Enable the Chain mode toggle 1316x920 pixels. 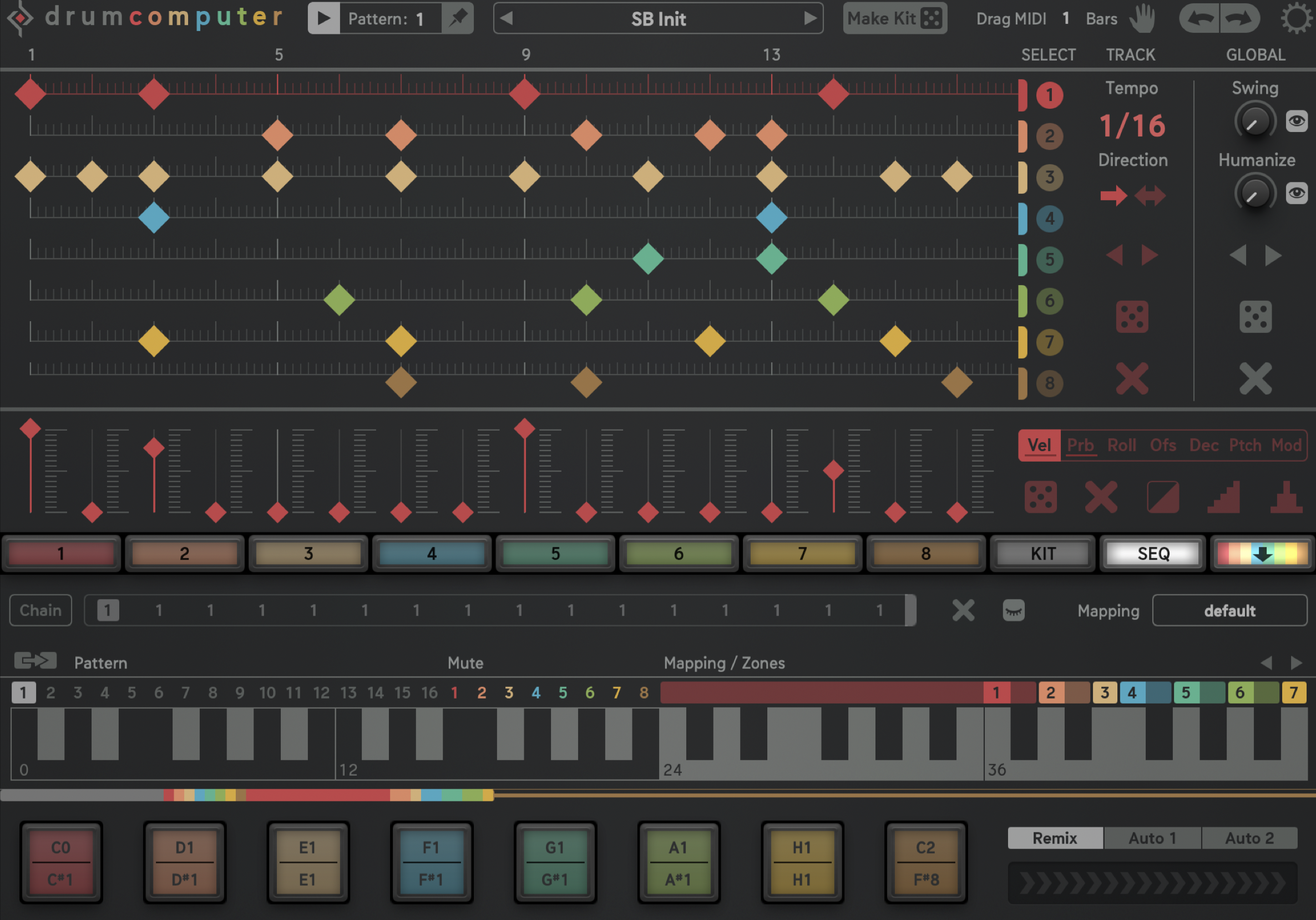41,610
